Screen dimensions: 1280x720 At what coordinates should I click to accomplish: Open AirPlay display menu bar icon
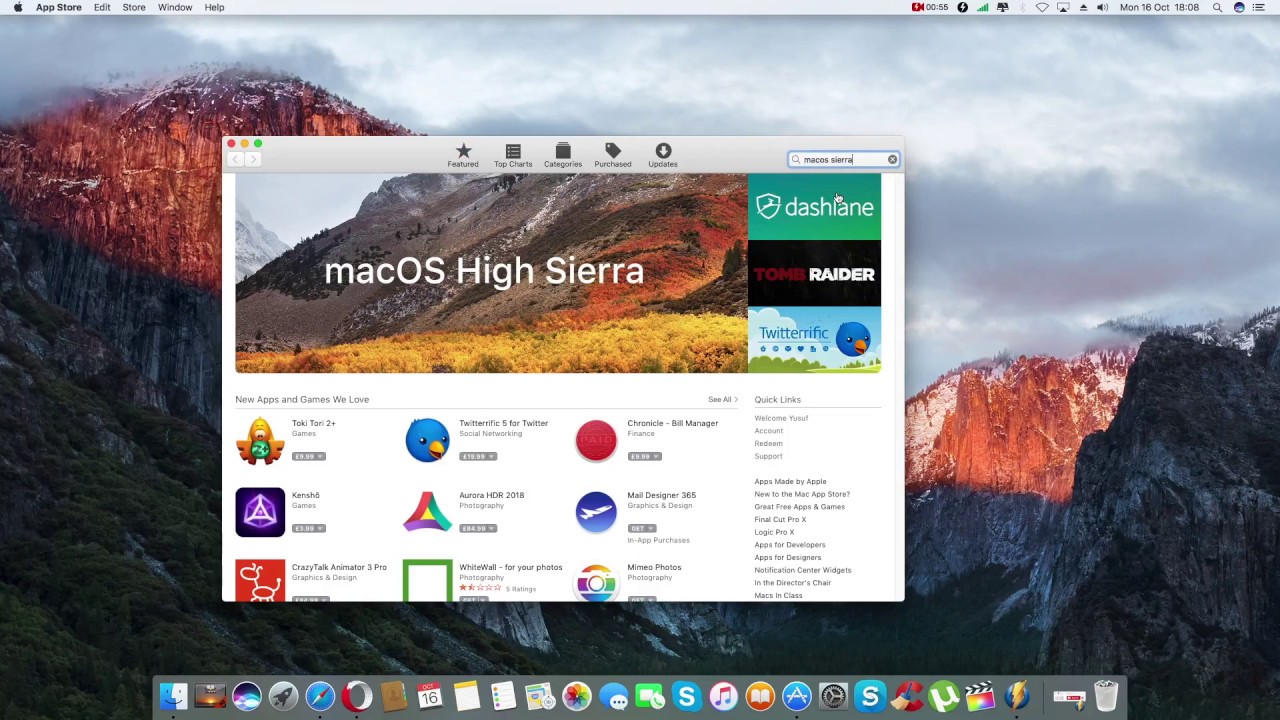1063,7
